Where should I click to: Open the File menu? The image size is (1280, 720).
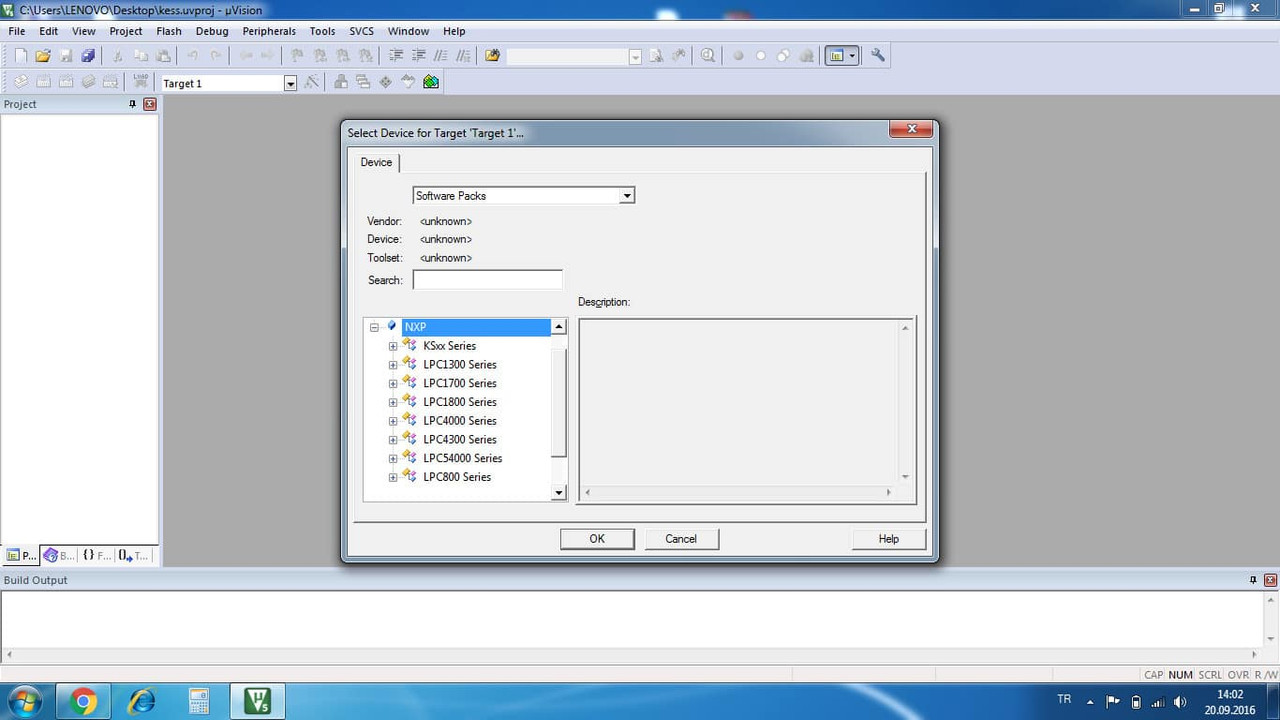coord(17,31)
